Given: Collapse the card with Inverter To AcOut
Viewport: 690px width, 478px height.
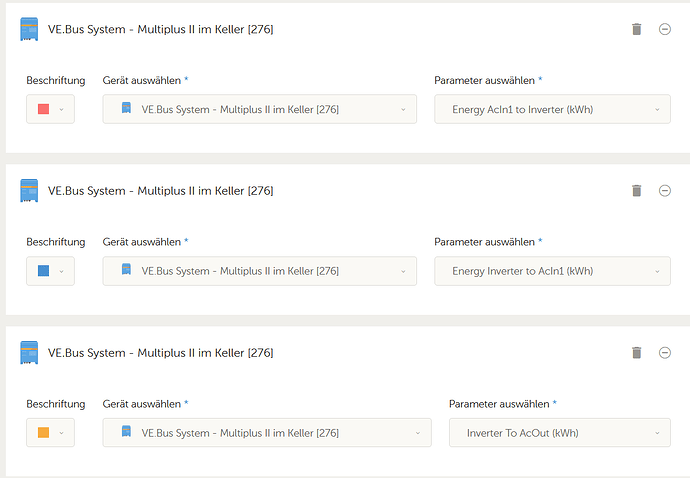Looking at the screenshot, I should coord(664,353).
